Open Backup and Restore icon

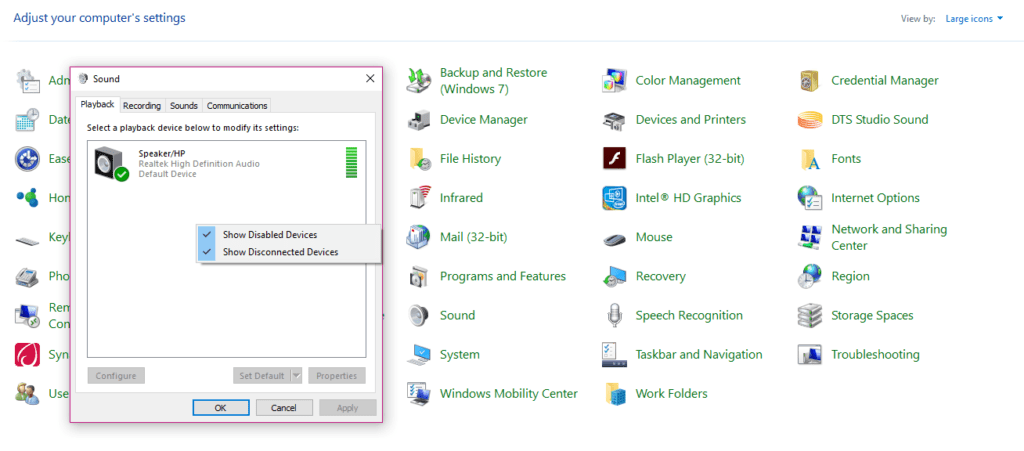click(x=418, y=81)
